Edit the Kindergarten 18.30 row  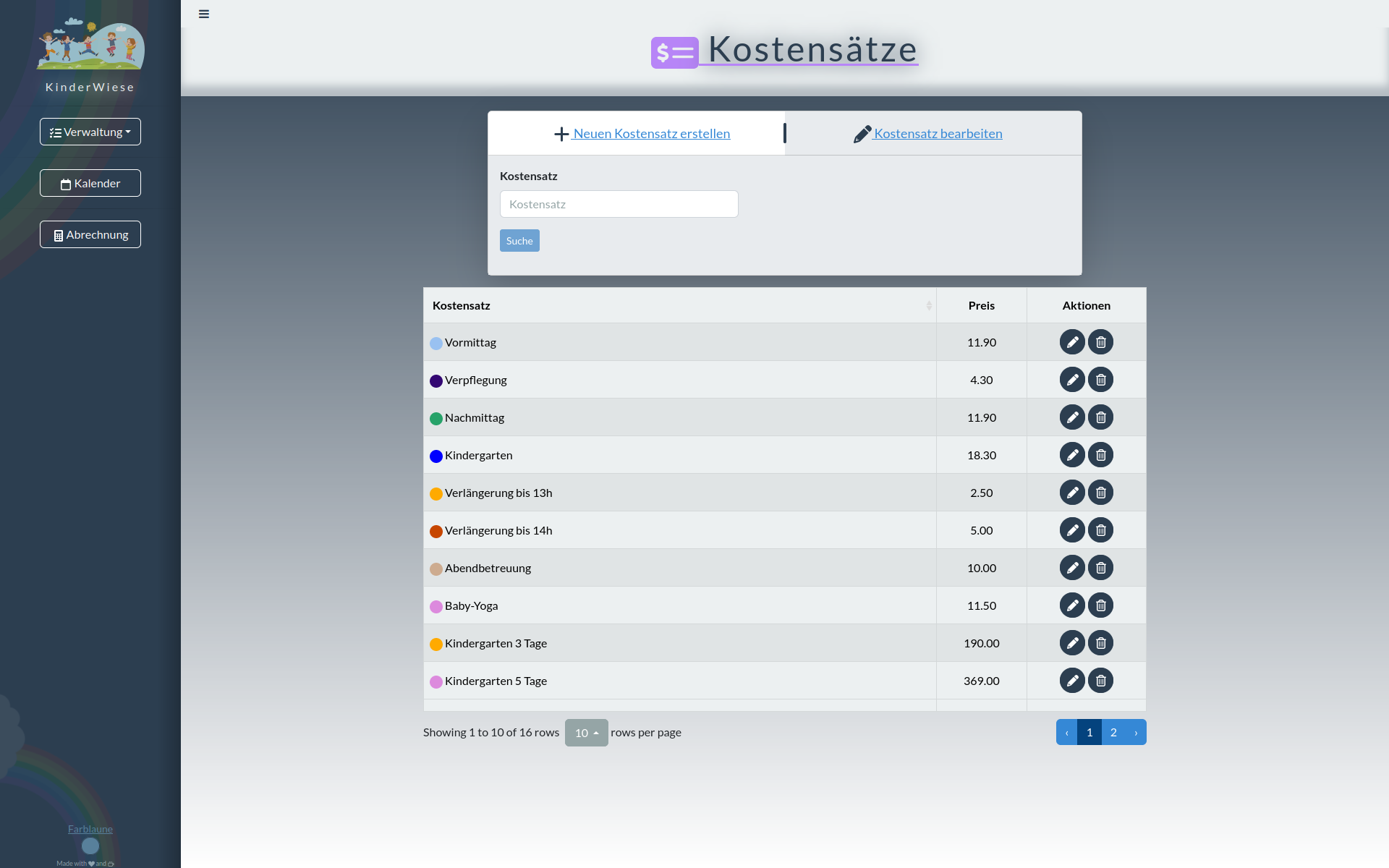pyautogui.click(x=1072, y=455)
